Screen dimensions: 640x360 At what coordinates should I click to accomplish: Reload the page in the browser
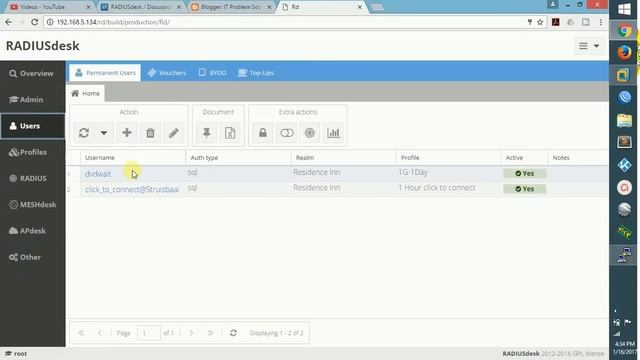pos(34,22)
